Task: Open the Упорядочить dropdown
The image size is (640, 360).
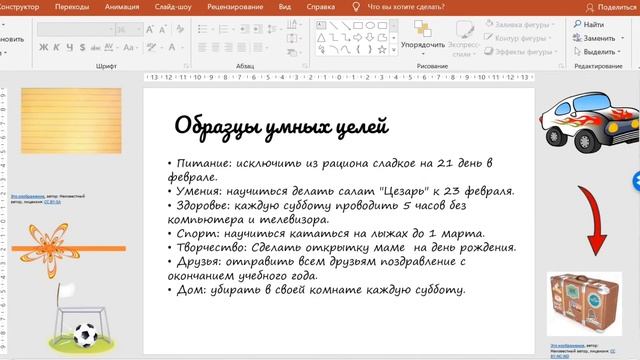Action: [x=422, y=38]
